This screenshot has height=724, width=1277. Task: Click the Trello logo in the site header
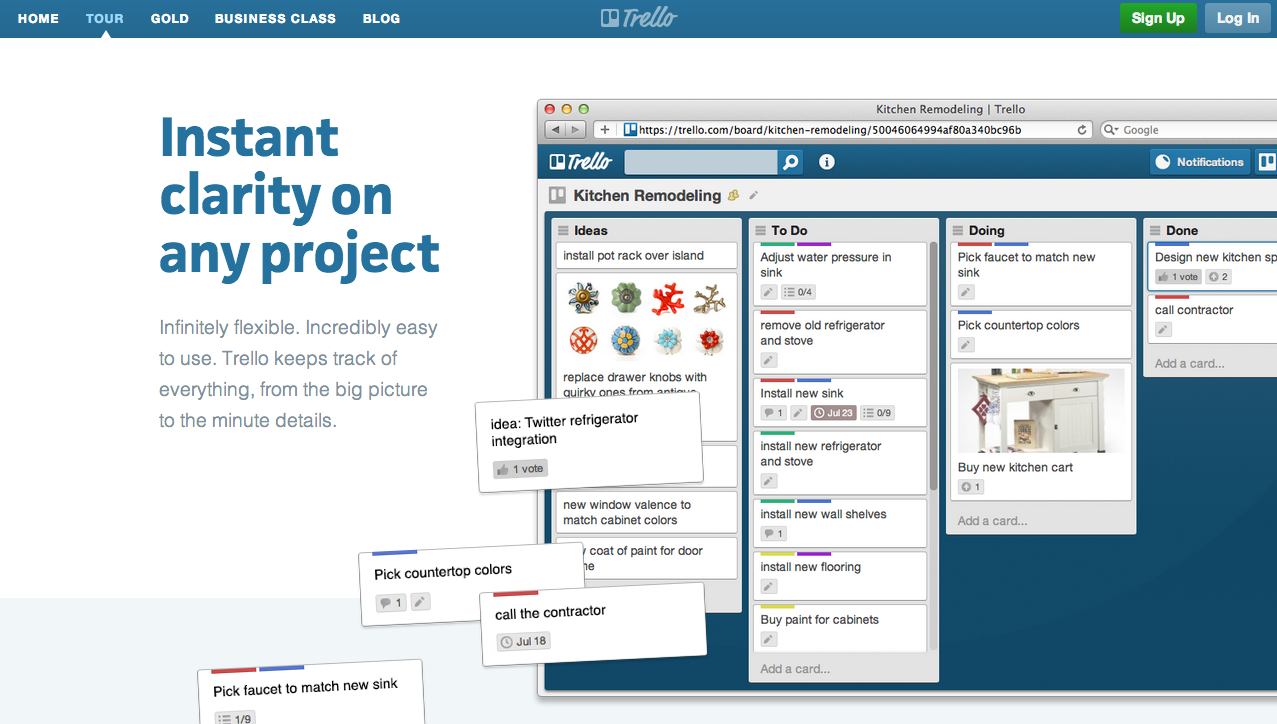(638, 18)
